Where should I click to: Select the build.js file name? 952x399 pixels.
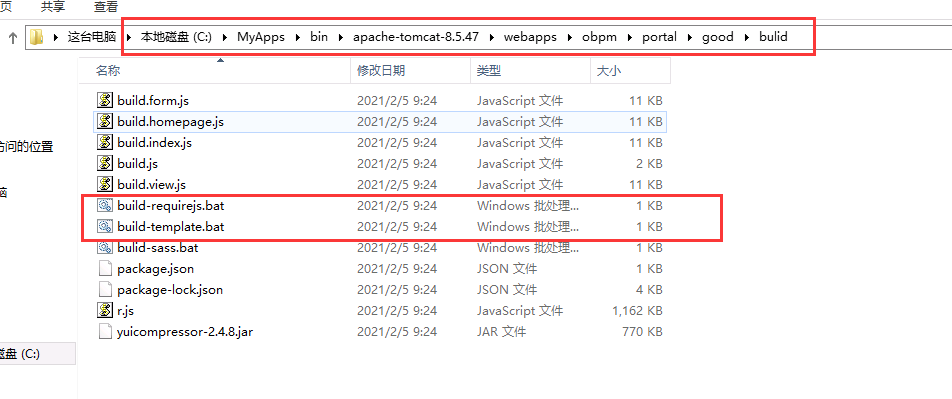[x=138, y=164]
